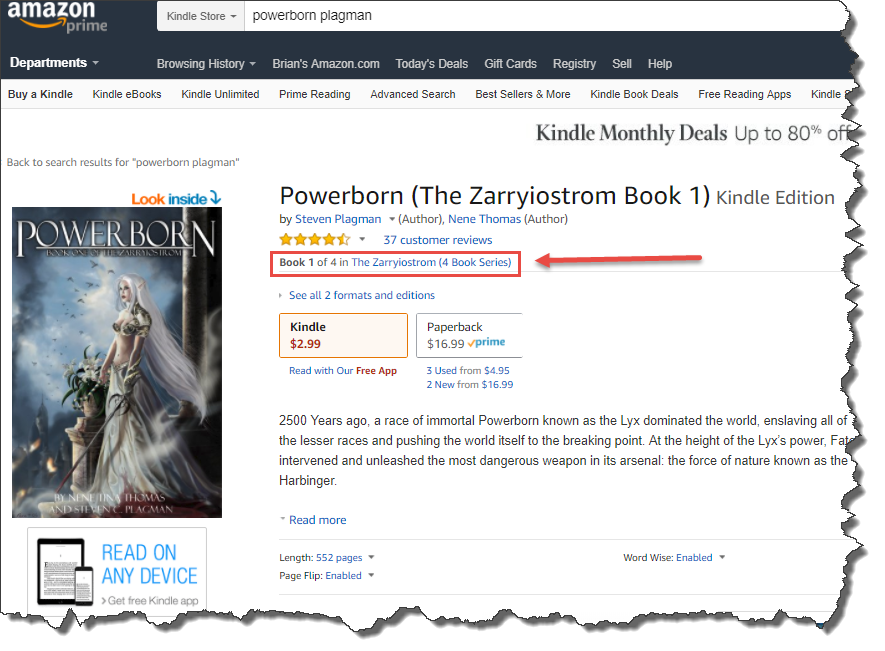Open Today's Deals in navigation bar
The image size is (885, 651).
[x=431, y=64]
